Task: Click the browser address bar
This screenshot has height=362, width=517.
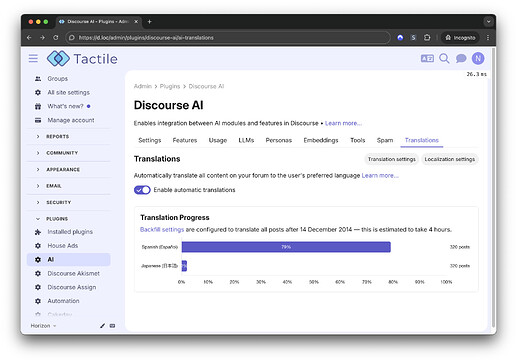Action: (228, 38)
